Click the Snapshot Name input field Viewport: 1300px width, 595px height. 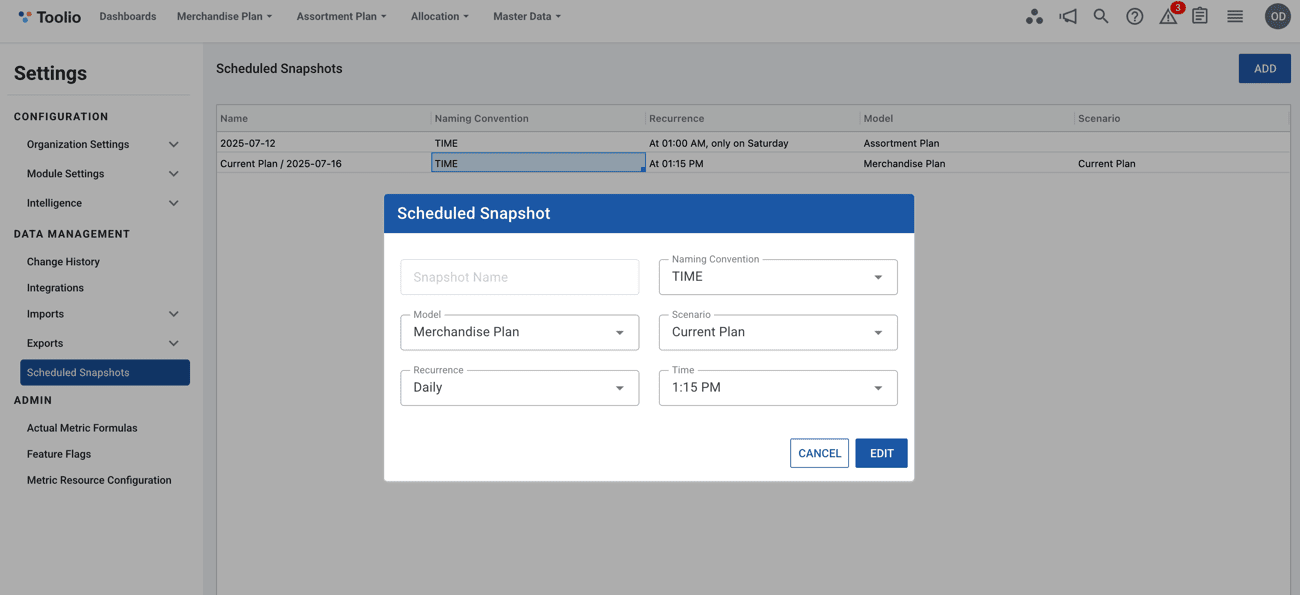click(x=519, y=277)
